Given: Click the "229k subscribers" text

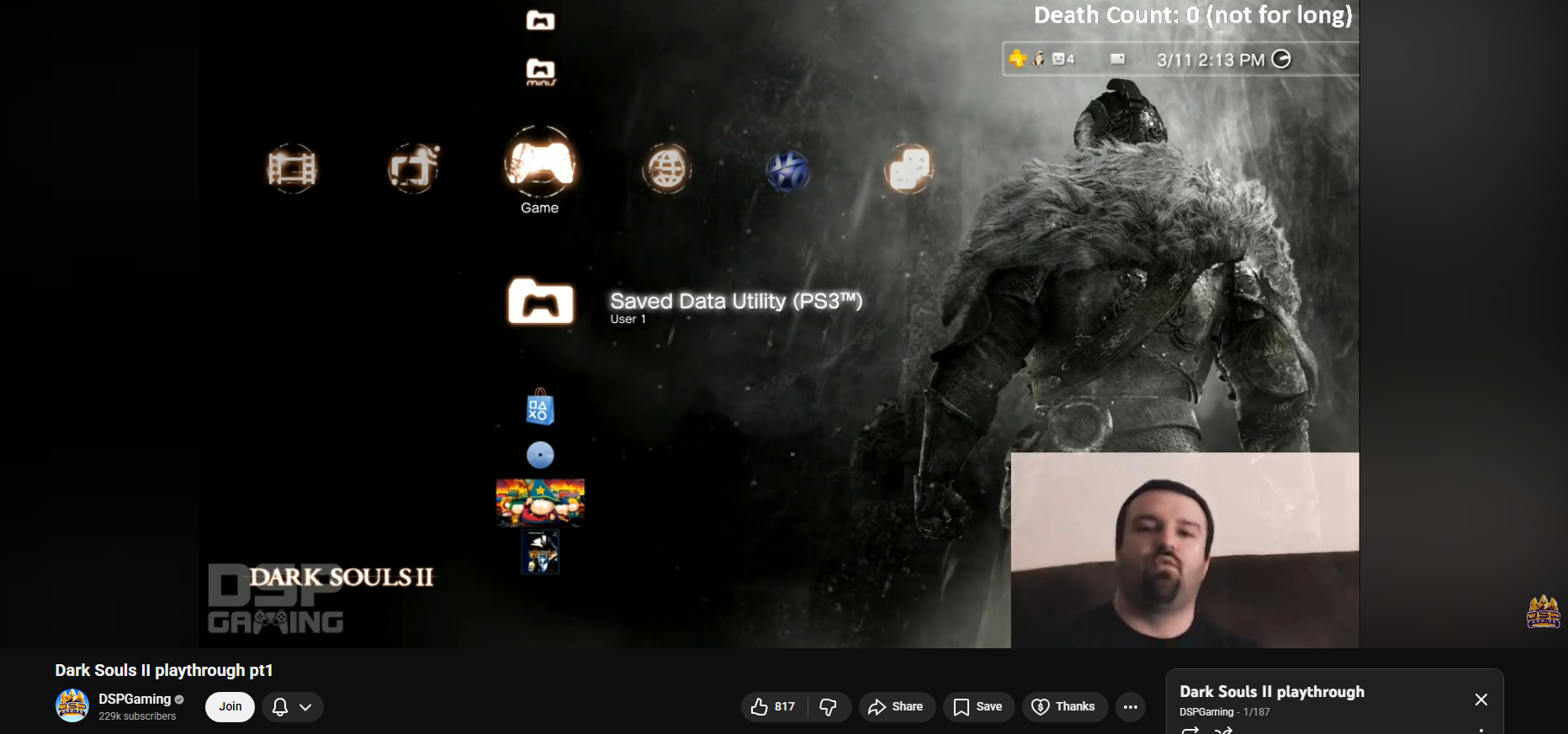Looking at the screenshot, I should pyautogui.click(x=137, y=716).
